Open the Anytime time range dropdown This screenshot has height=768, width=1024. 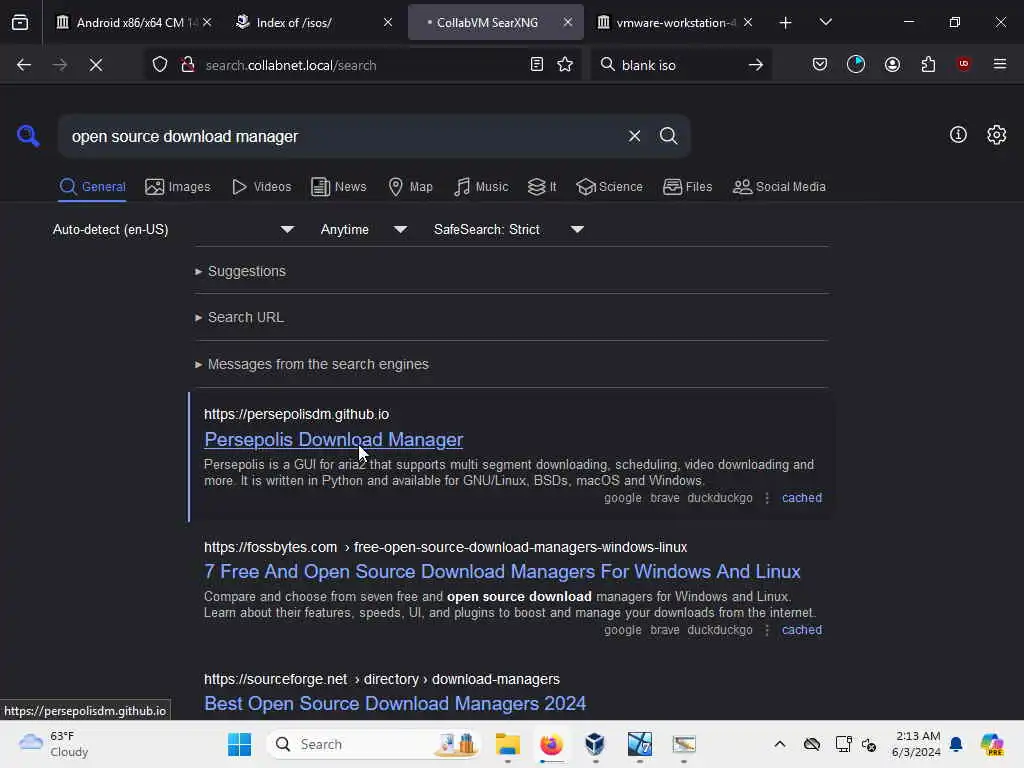(x=364, y=229)
